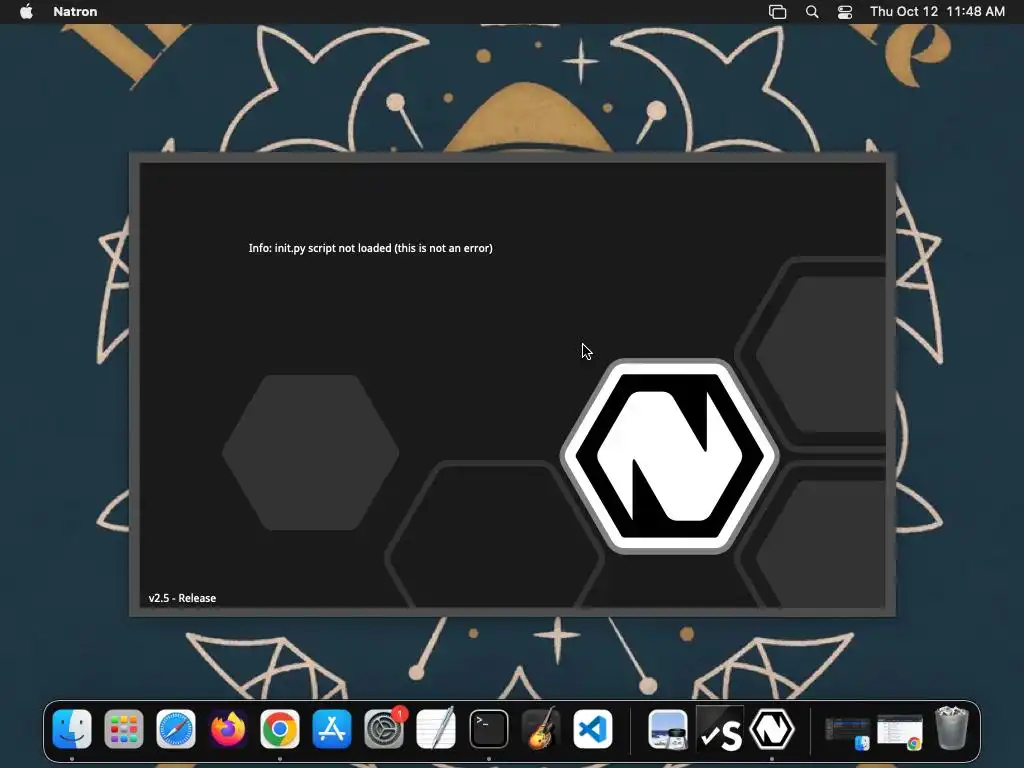Viewport: 1024px width, 768px height.
Task: Open TextEdit from the Dock
Action: [436, 729]
